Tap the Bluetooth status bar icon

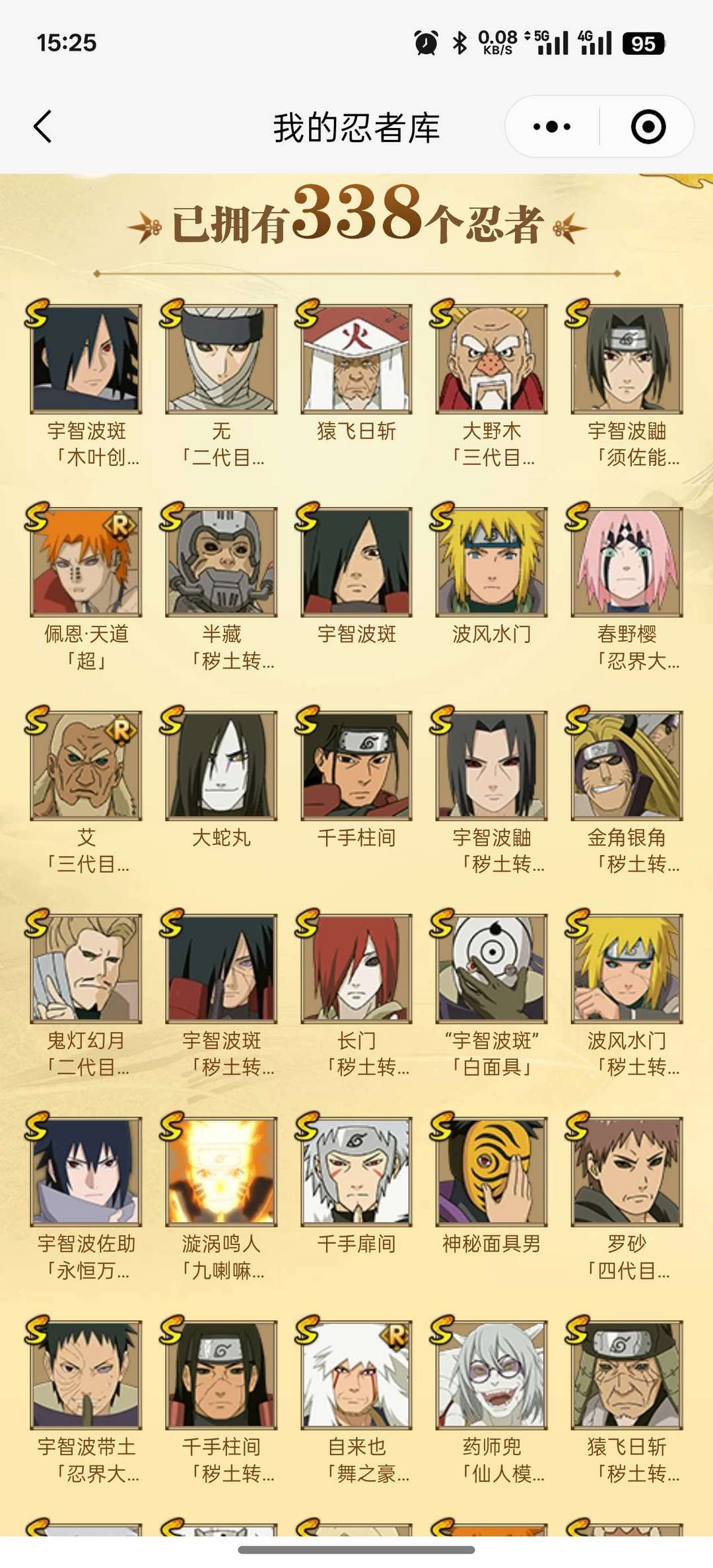[460, 44]
